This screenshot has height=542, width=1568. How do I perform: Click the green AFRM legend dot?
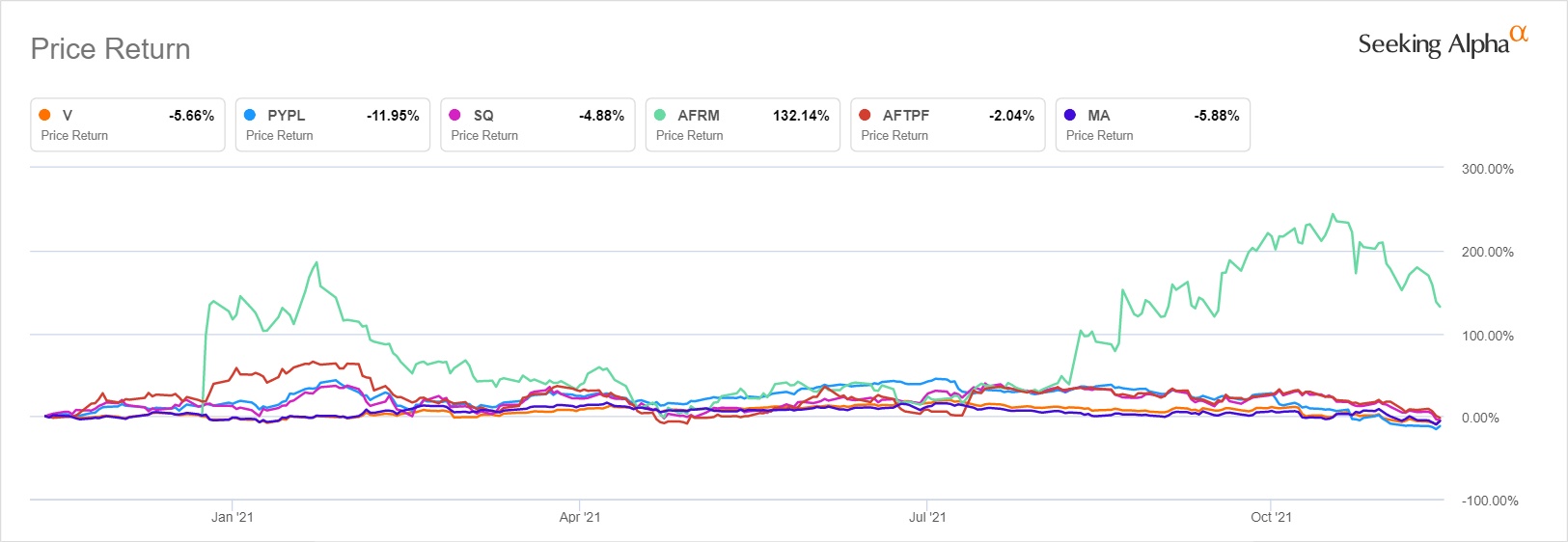click(x=660, y=115)
